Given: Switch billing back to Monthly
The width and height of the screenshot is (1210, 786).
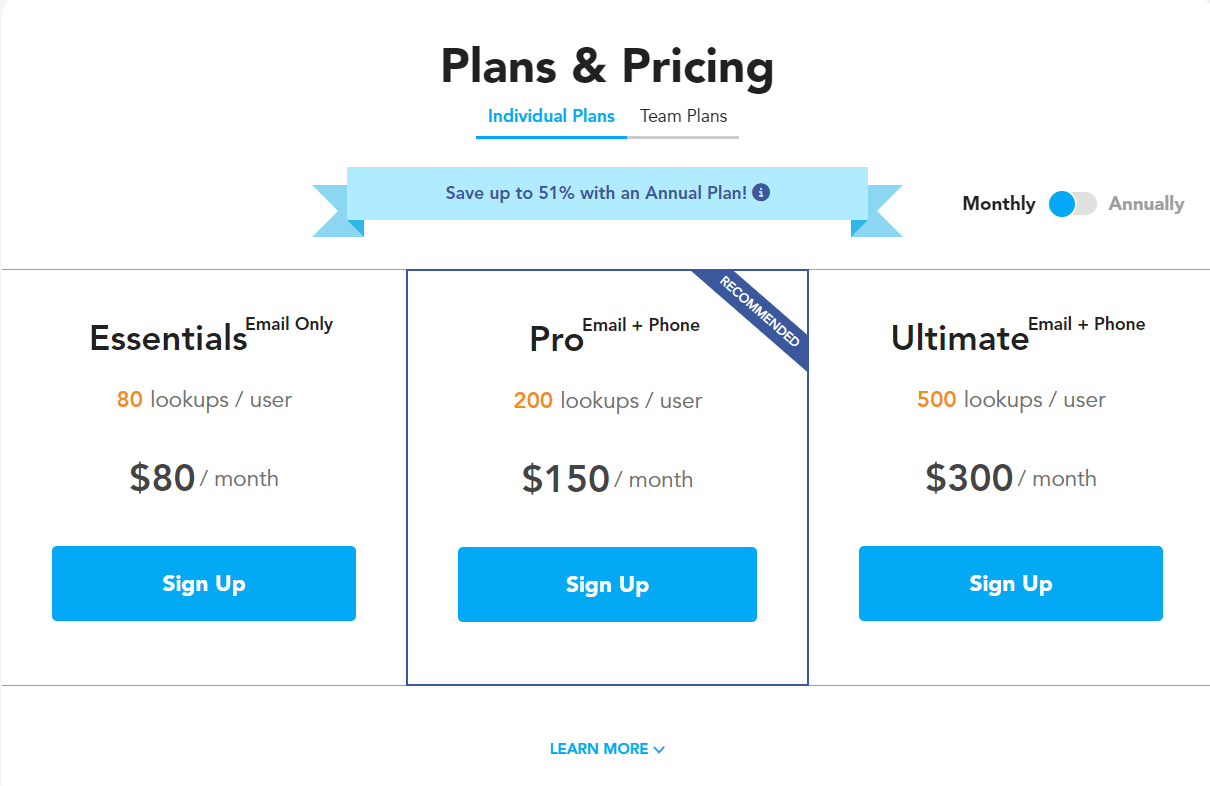Looking at the screenshot, I should coord(1062,203).
